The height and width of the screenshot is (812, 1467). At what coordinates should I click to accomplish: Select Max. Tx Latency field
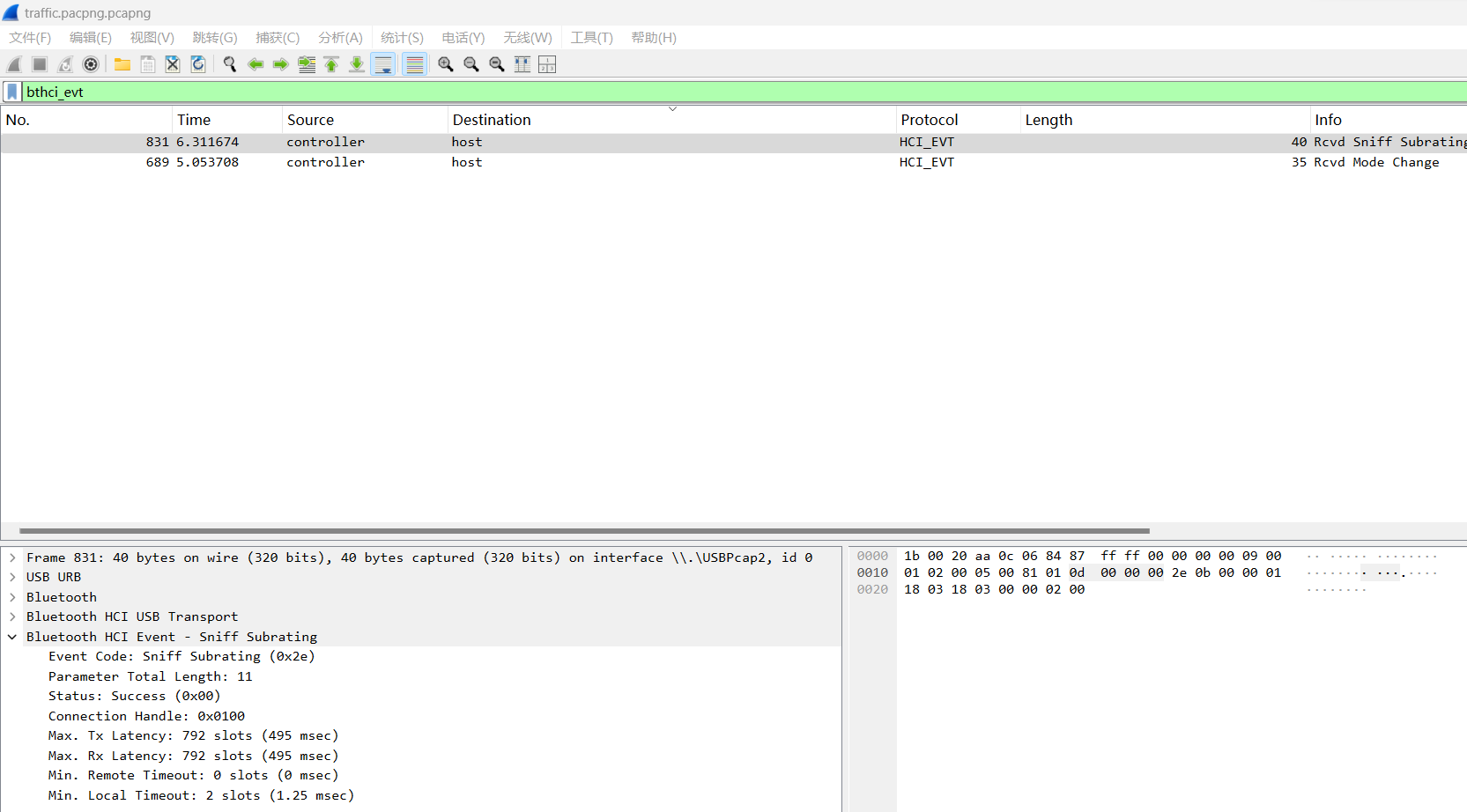(x=194, y=735)
